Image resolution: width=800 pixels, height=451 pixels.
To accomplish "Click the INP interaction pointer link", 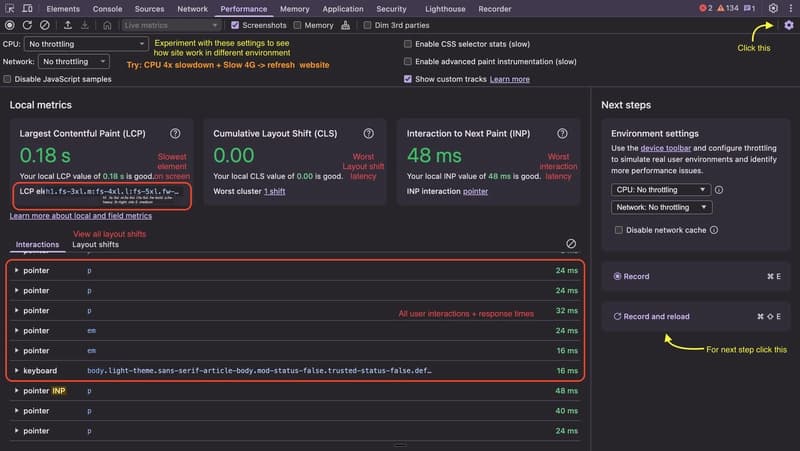I will pos(475,191).
